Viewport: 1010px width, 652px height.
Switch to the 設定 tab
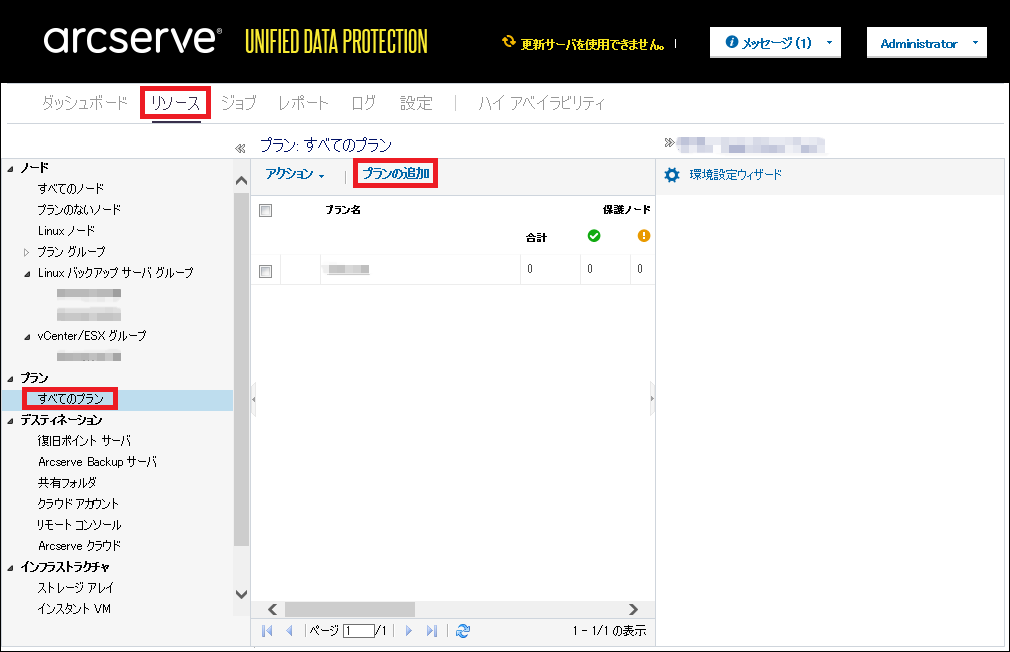coord(416,103)
